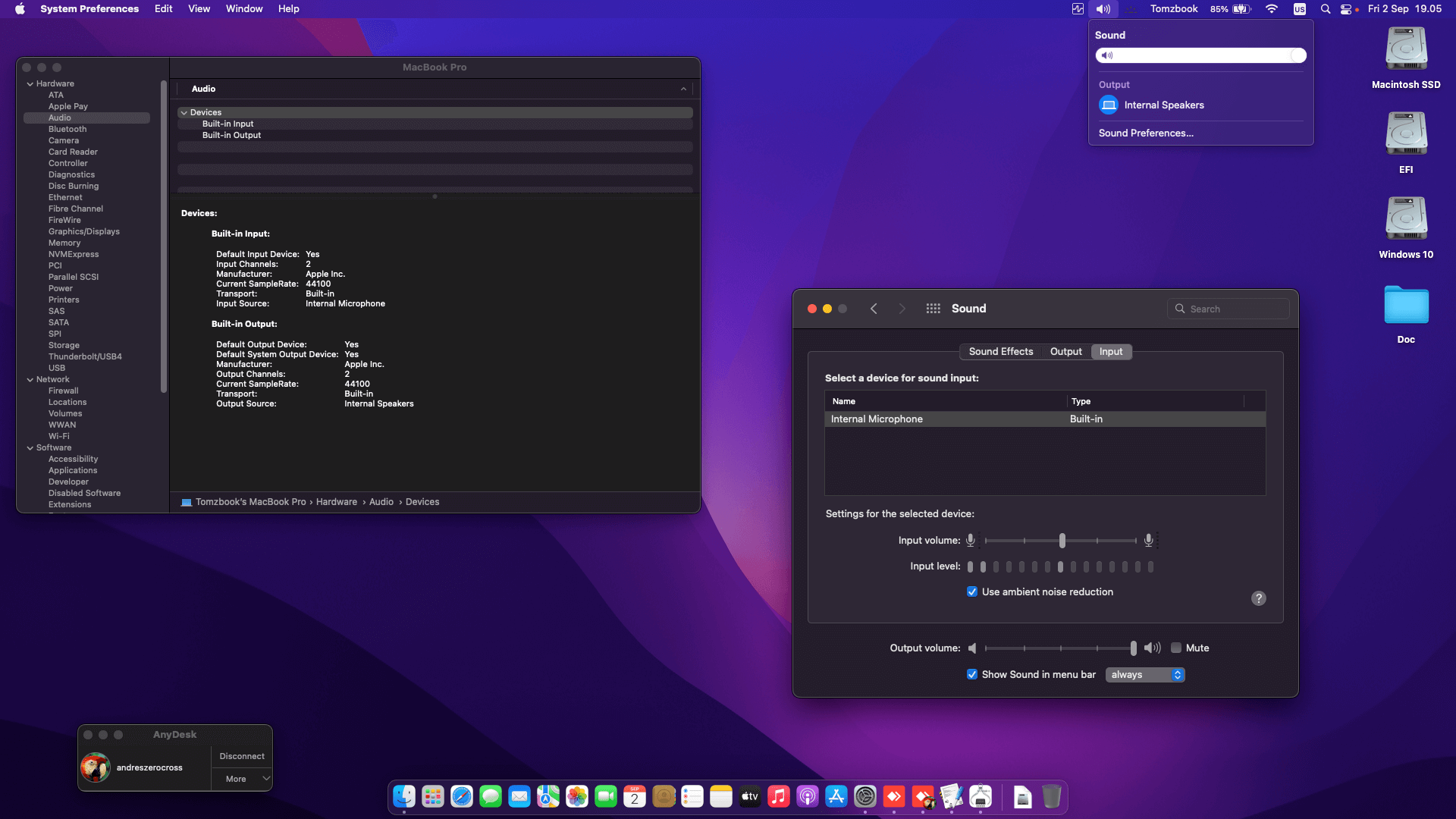Image resolution: width=1456 pixels, height=819 pixels.
Task: Check the Mute output checkbox
Action: [x=1176, y=648]
